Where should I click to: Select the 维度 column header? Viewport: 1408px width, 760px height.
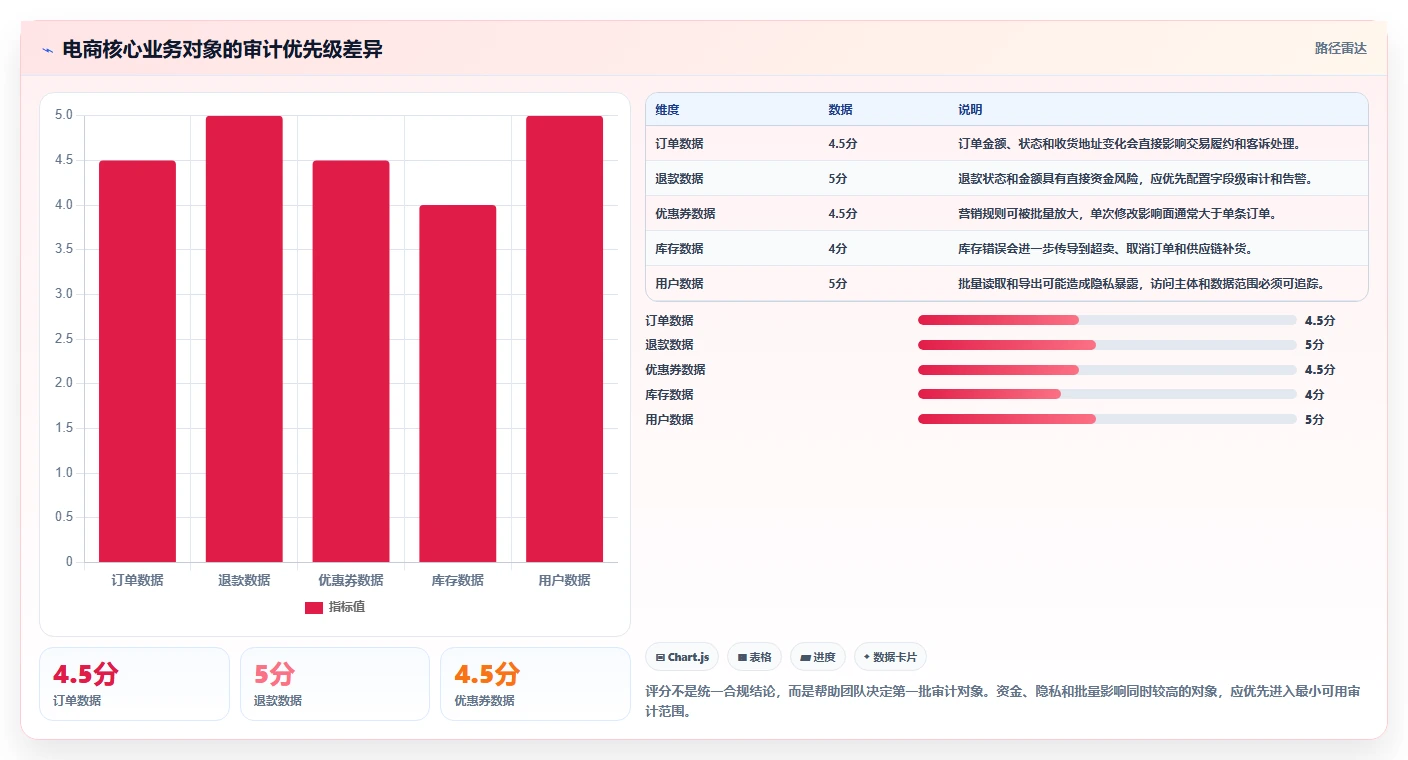coord(667,110)
